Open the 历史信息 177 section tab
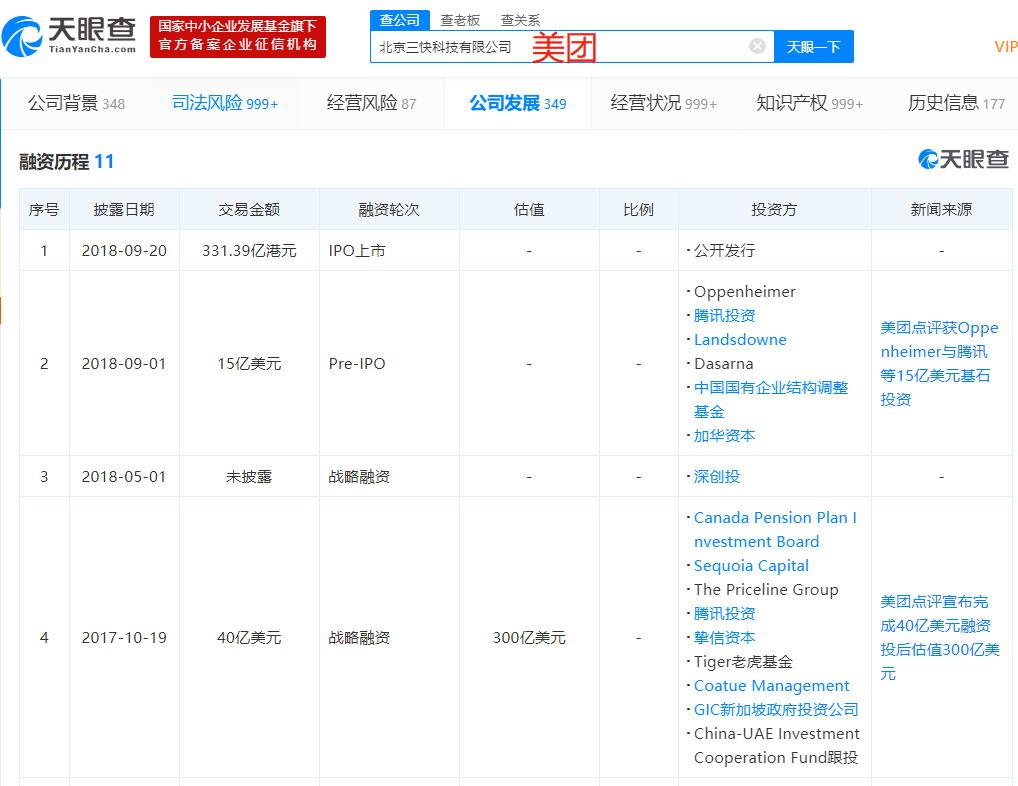 956,103
